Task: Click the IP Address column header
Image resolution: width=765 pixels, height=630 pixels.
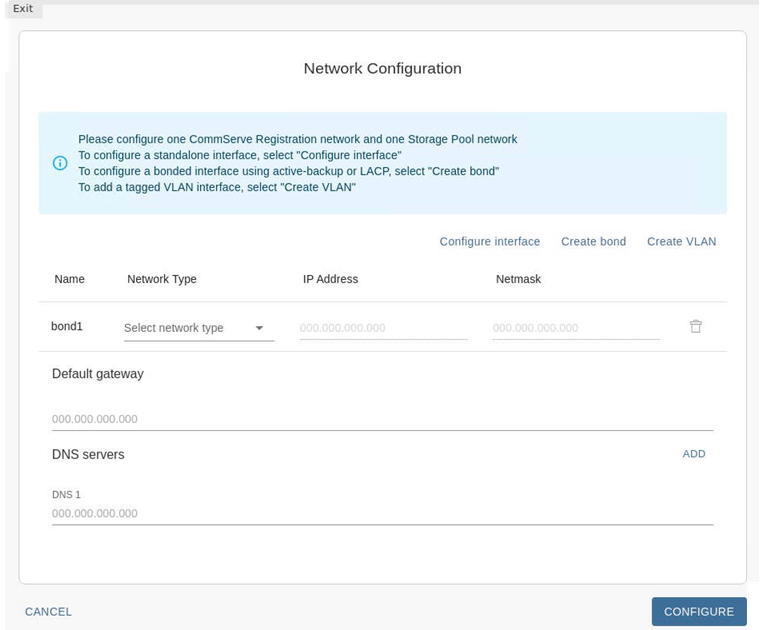Action: coord(330,279)
